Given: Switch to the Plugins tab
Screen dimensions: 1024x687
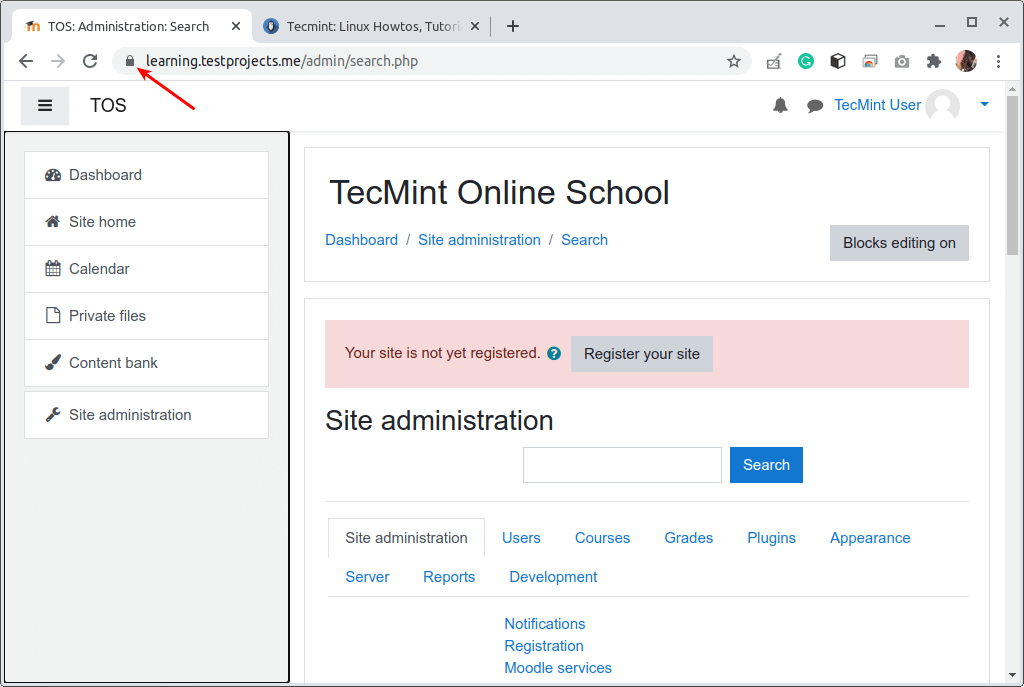Looking at the screenshot, I should click(771, 537).
